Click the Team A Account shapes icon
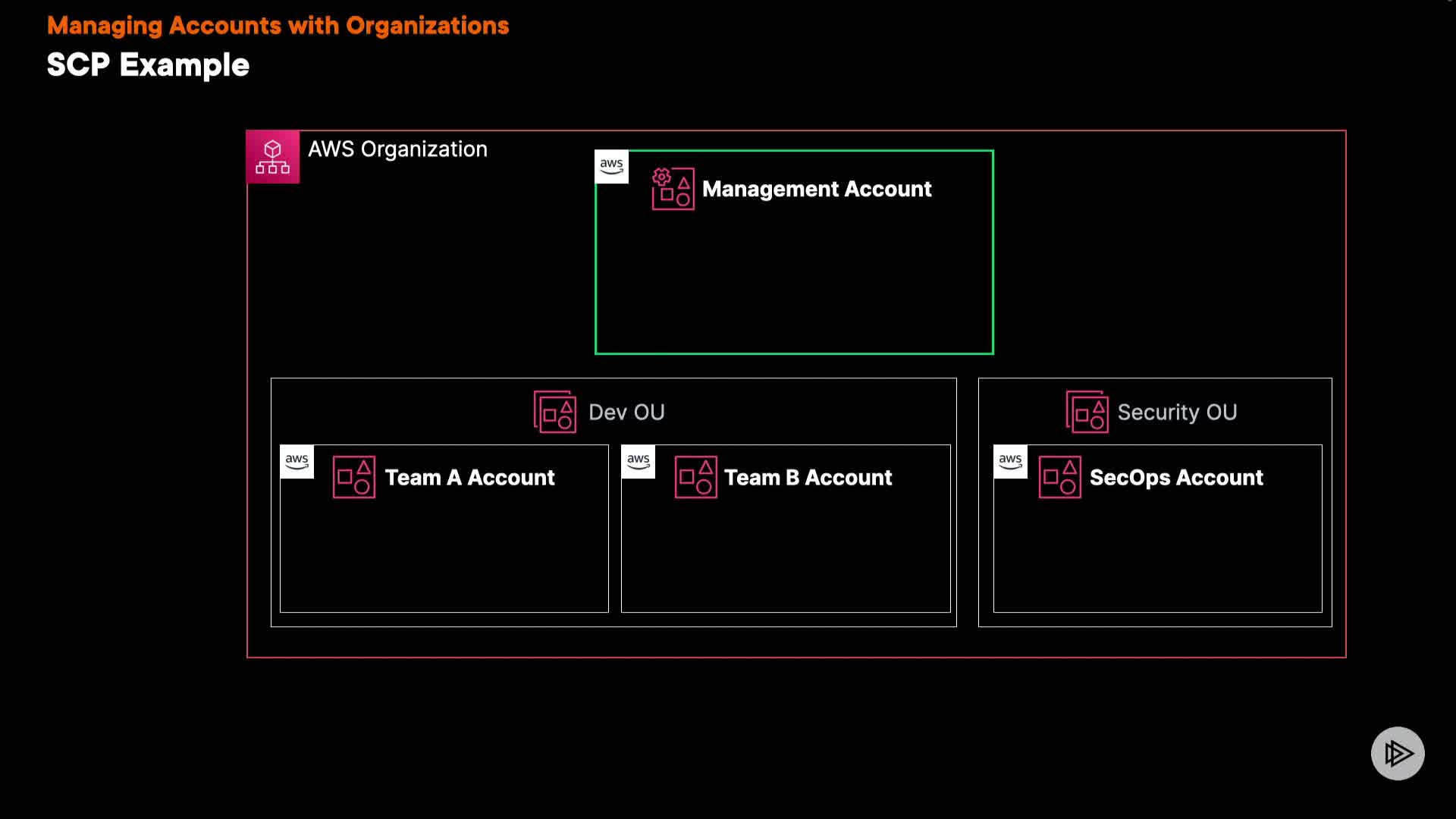1456x819 pixels. click(354, 477)
